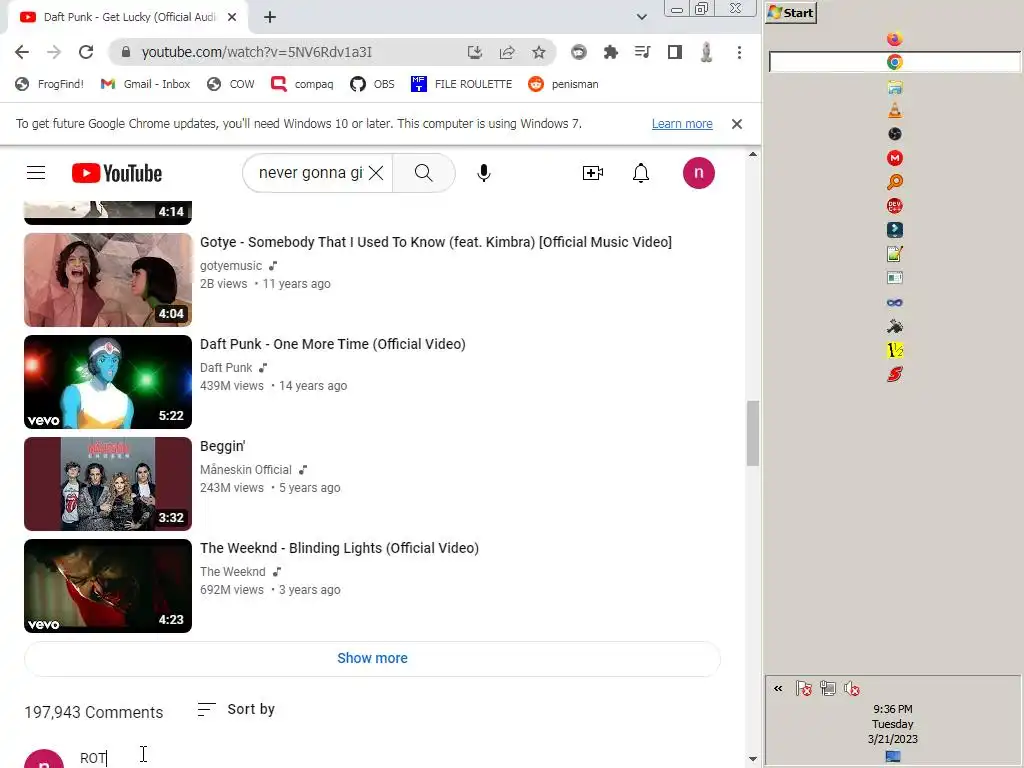Image resolution: width=1024 pixels, height=768 pixels.
Task: Launch OBS Studio from taskbar
Action: coord(895,134)
